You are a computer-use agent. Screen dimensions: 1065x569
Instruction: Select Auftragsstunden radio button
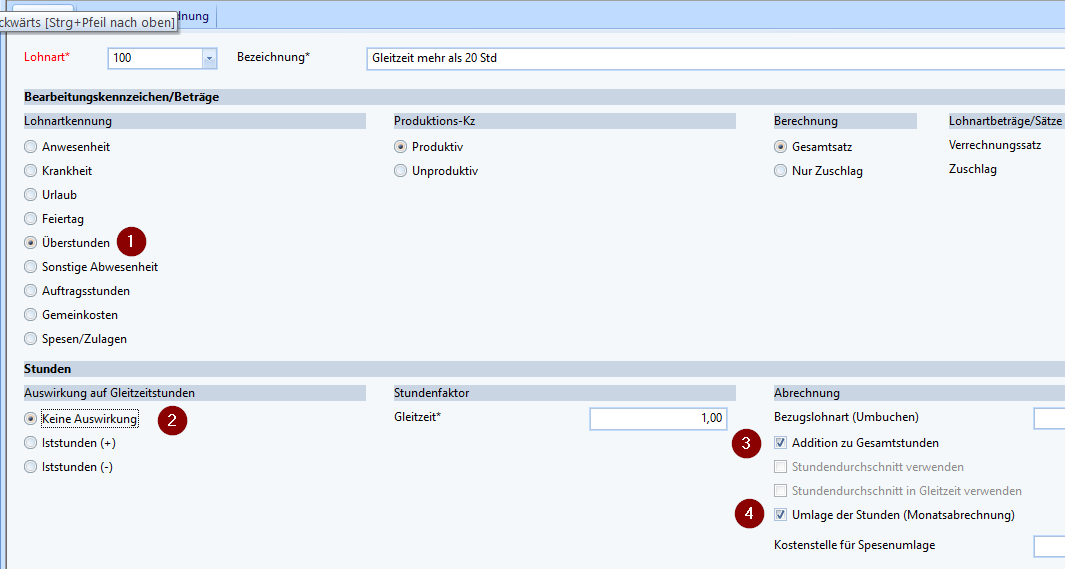coord(31,291)
